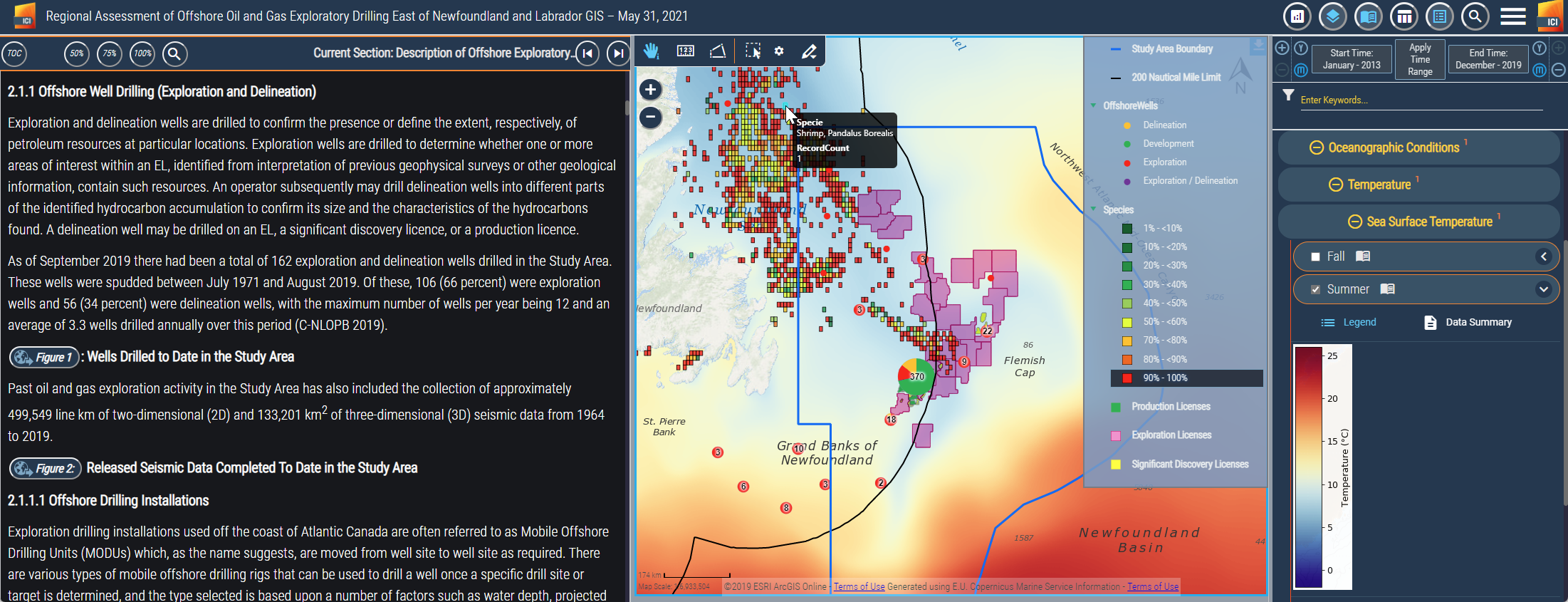The width and height of the screenshot is (1568, 602).
Task: Expand the Fall layer chevron
Action: (1543, 256)
